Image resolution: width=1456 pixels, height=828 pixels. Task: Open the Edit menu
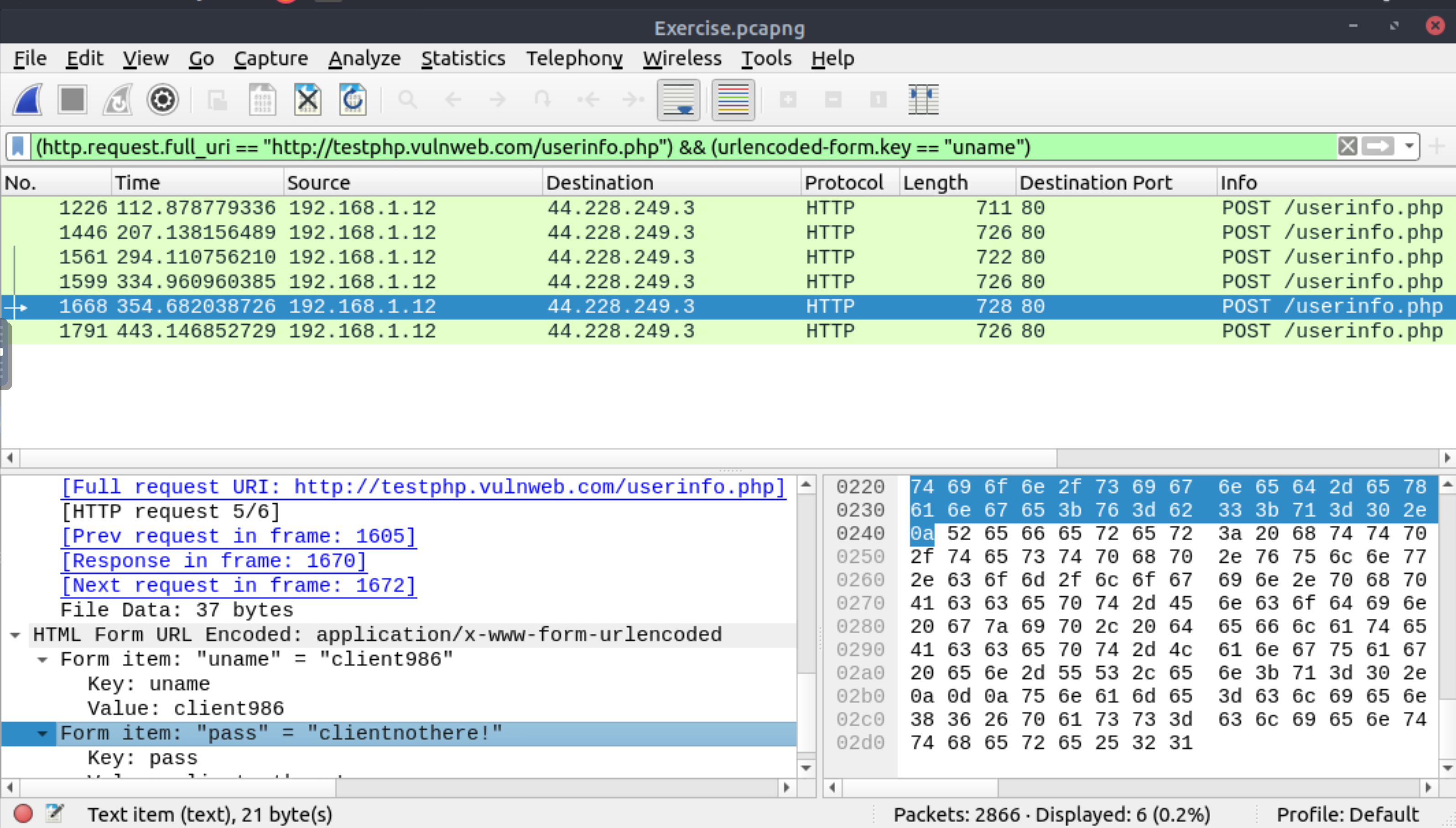pyautogui.click(x=85, y=58)
